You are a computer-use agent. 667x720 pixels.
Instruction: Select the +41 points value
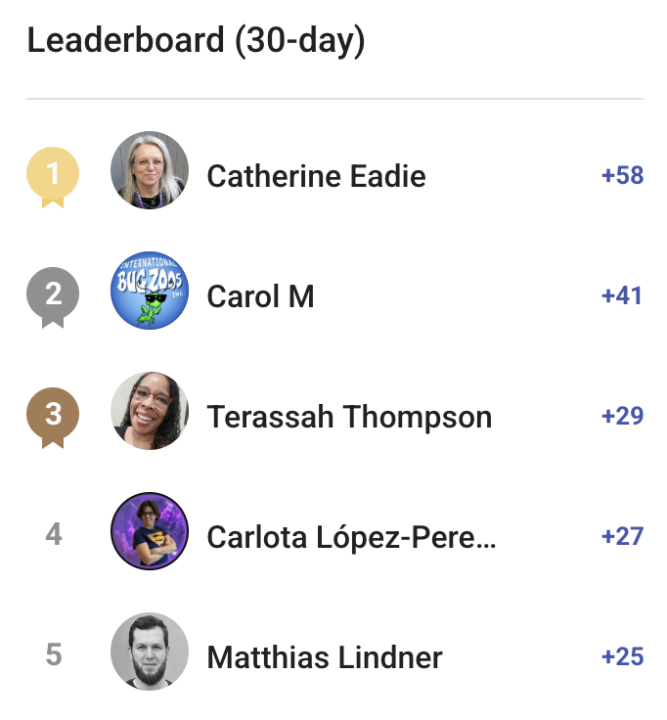click(x=622, y=296)
